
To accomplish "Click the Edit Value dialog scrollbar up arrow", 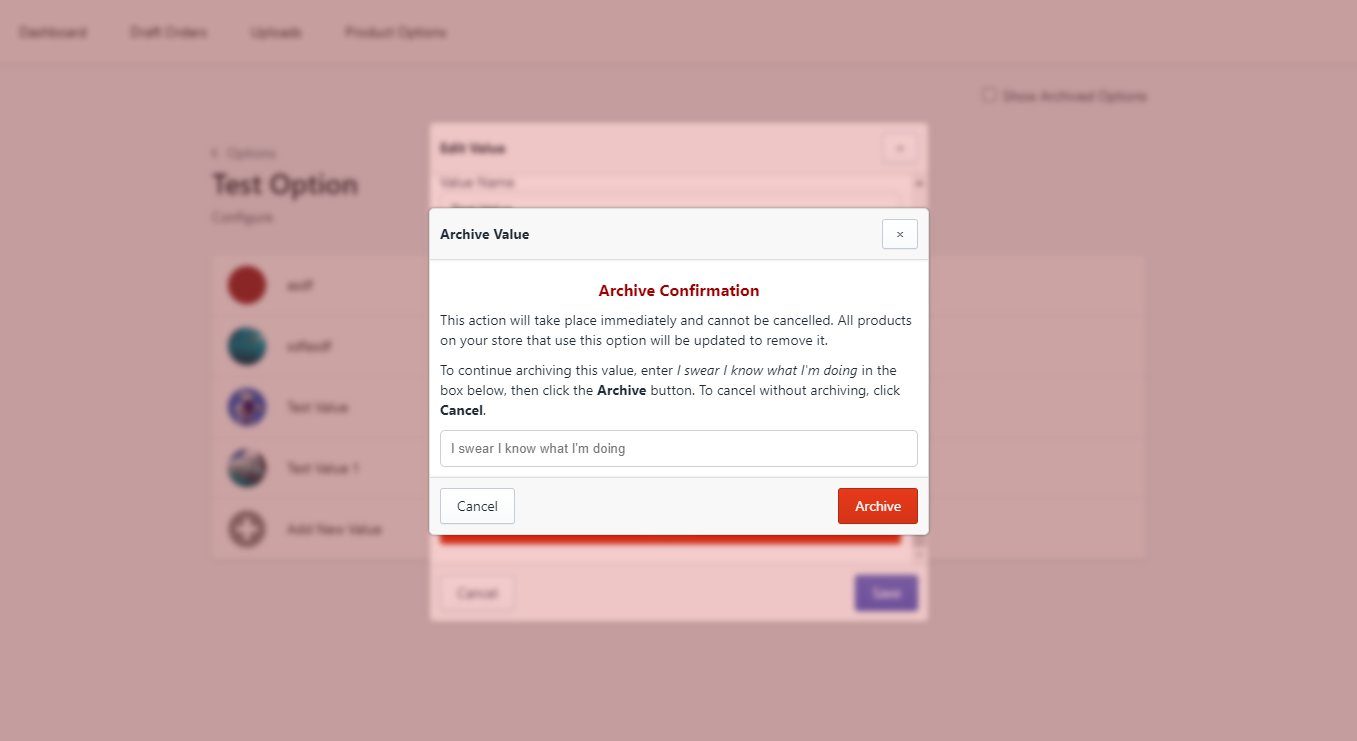I will (x=919, y=184).
